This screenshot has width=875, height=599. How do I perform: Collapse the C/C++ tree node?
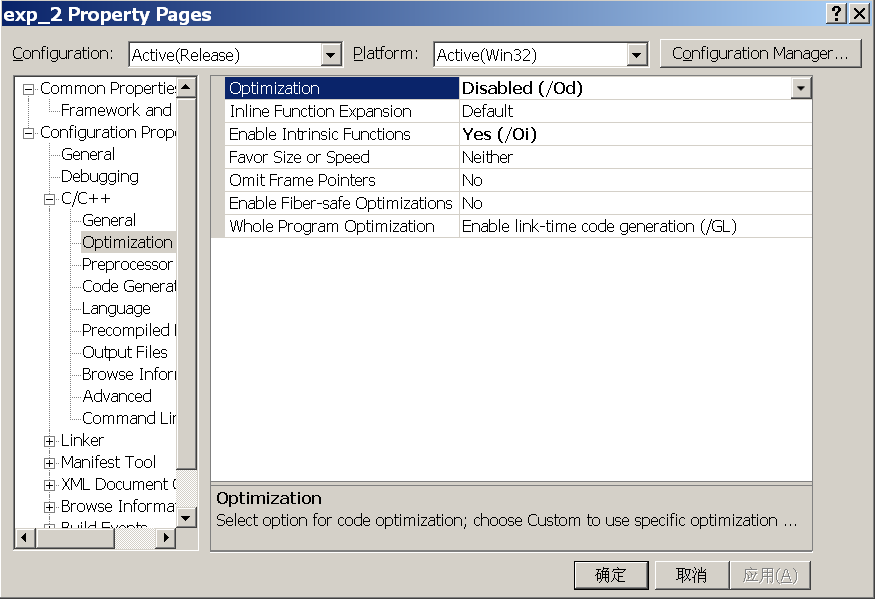pos(50,199)
